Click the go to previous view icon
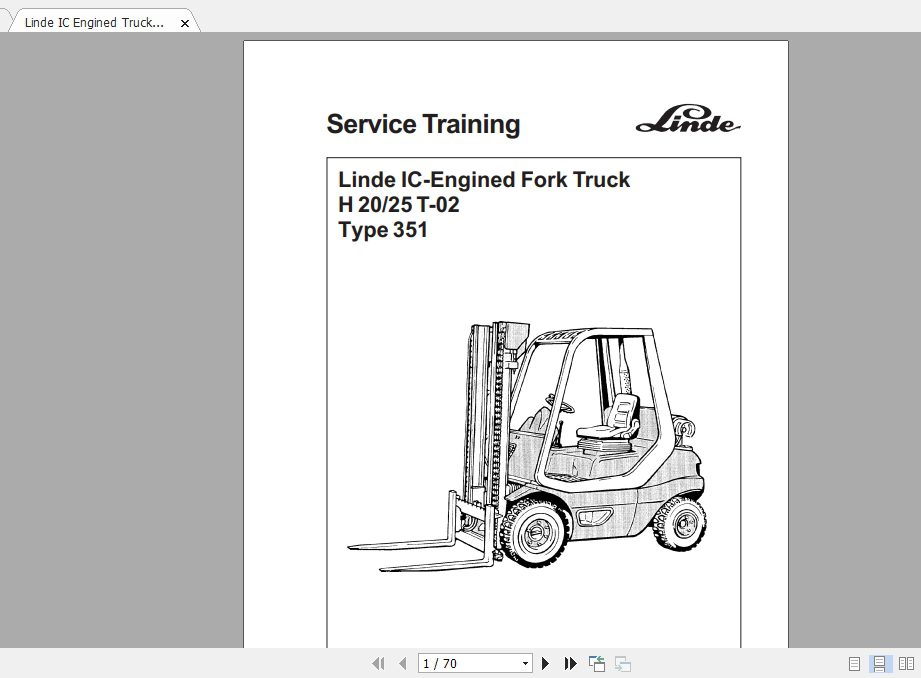This screenshot has height=678, width=921. [x=597, y=663]
